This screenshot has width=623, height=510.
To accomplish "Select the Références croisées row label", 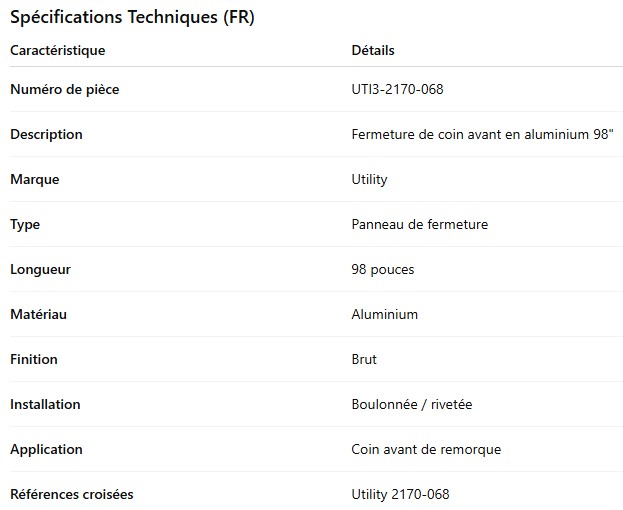I will (x=71, y=494).
